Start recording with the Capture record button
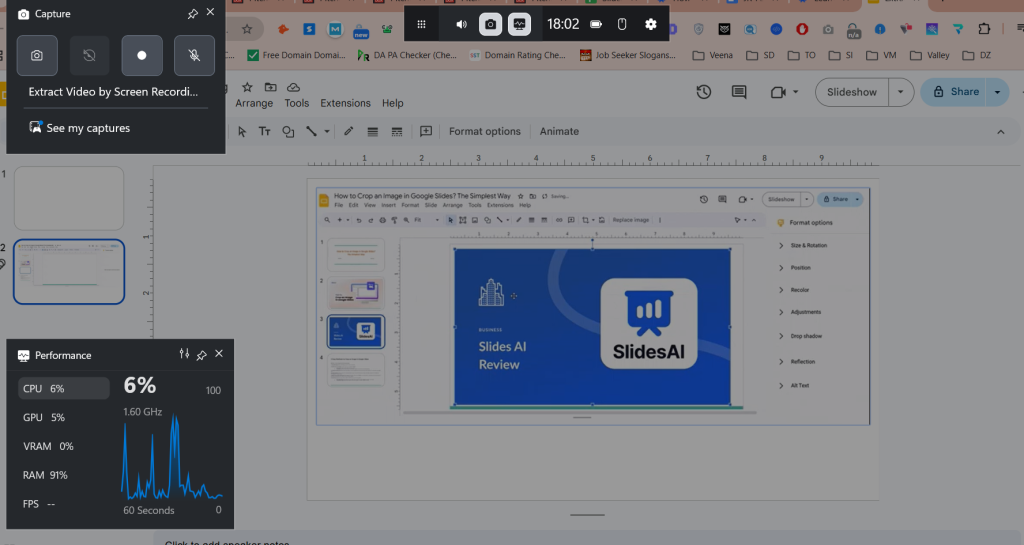 click(x=141, y=56)
